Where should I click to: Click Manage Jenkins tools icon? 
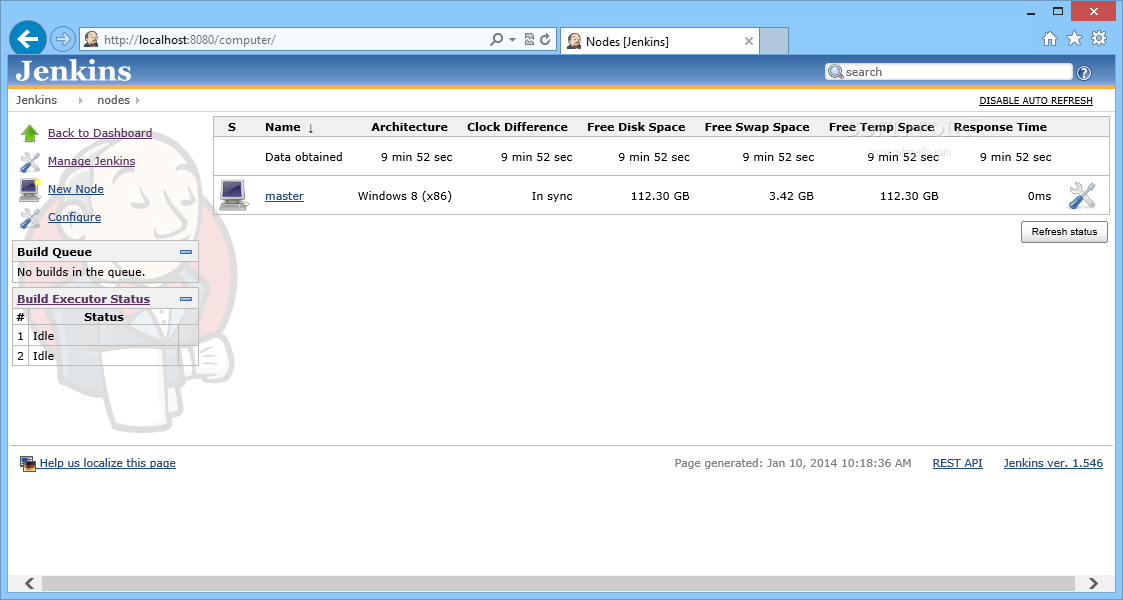[29, 162]
